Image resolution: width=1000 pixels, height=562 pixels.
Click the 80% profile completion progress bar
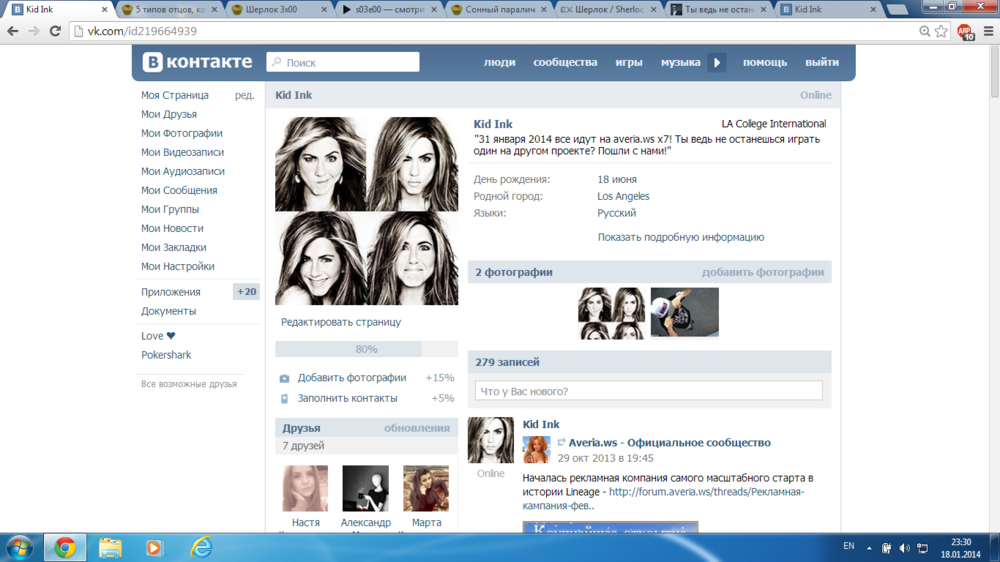367,349
